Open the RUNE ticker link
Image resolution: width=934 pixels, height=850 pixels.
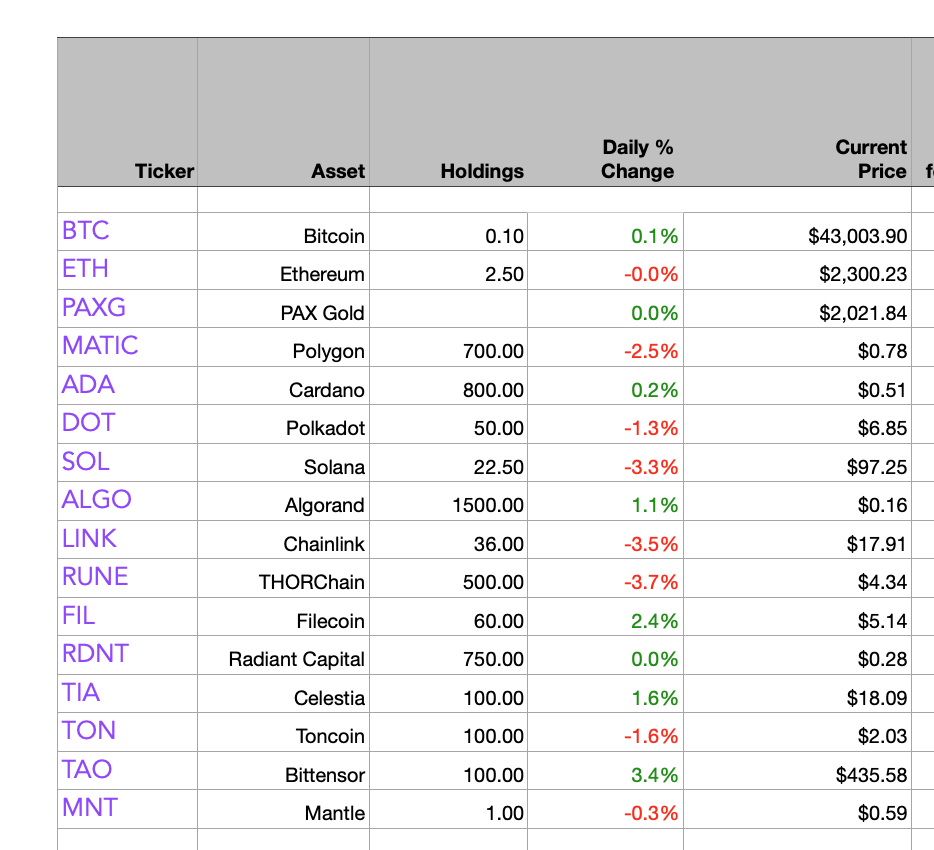tap(95, 577)
